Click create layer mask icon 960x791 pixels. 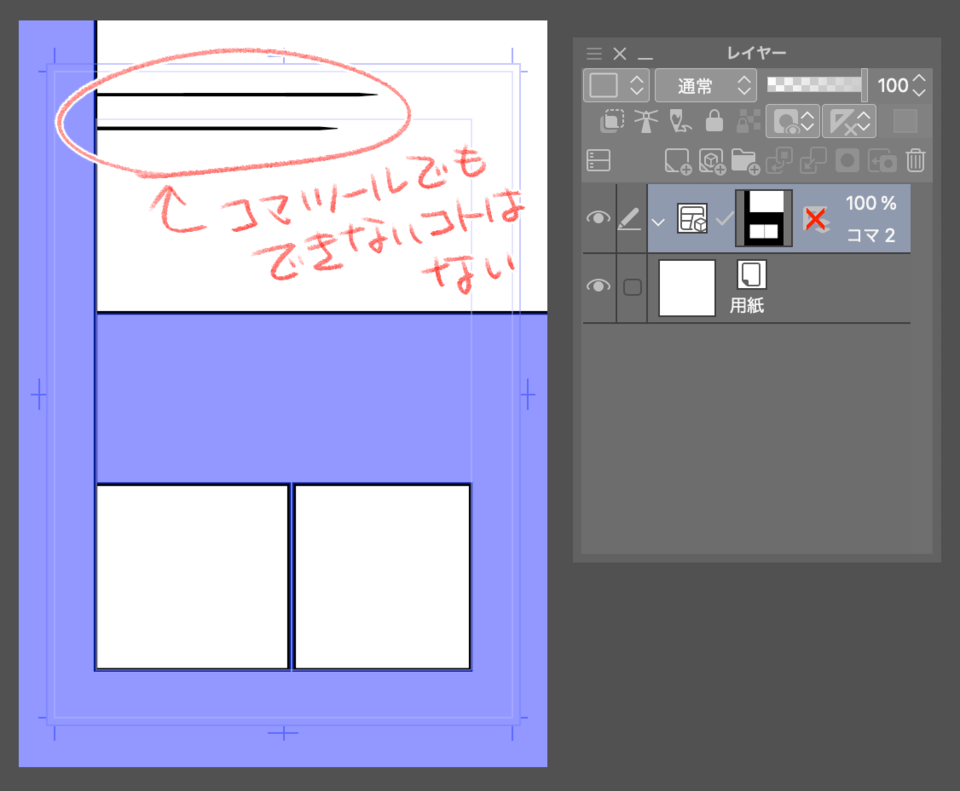click(x=847, y=161)
